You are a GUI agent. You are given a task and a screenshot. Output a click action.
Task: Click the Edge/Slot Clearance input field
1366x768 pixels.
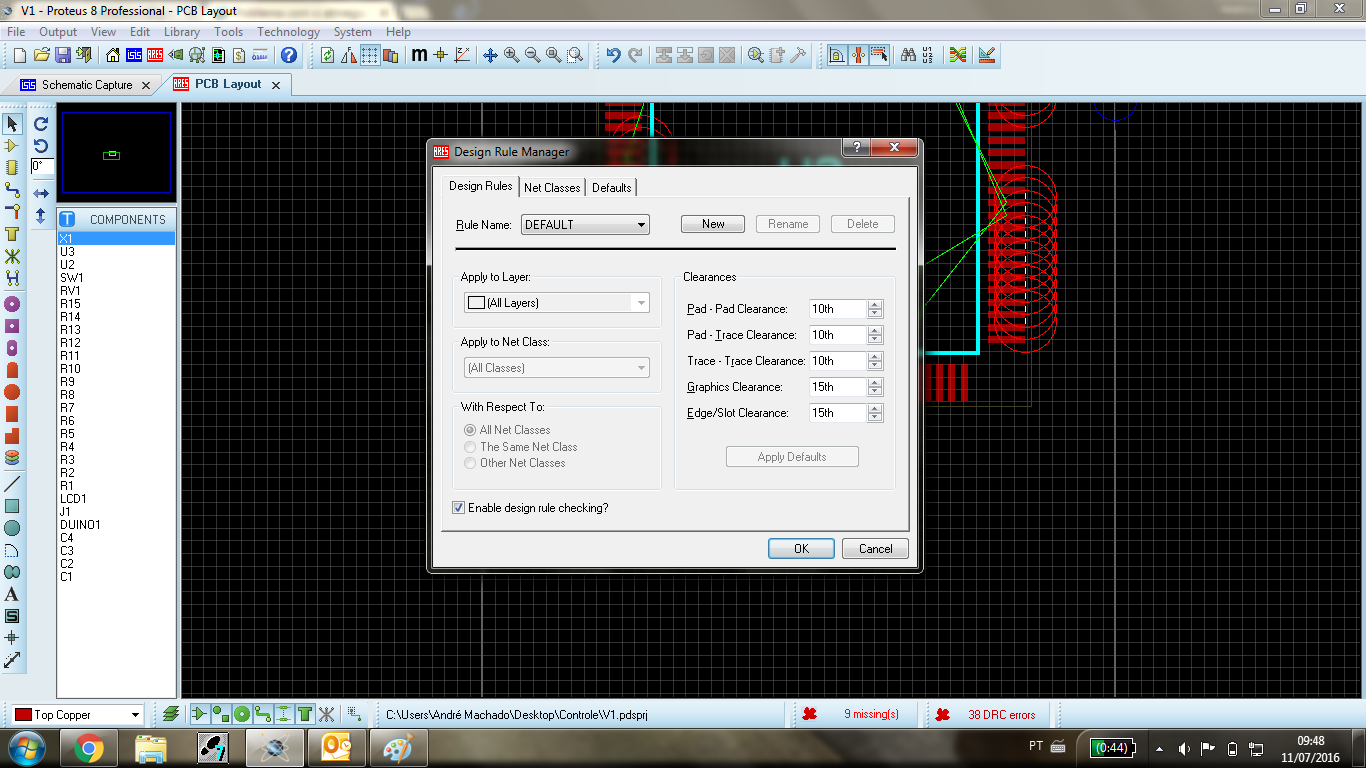838,413
